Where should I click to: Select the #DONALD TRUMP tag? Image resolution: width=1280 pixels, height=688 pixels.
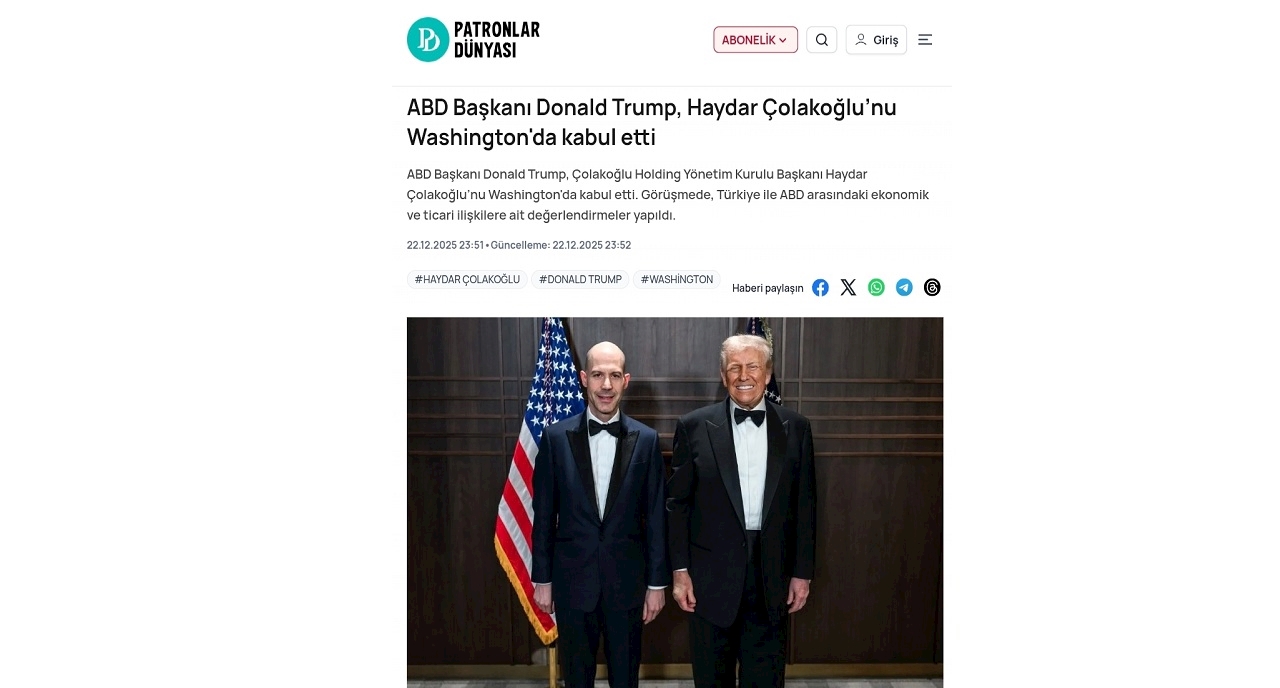click(580, 280)
